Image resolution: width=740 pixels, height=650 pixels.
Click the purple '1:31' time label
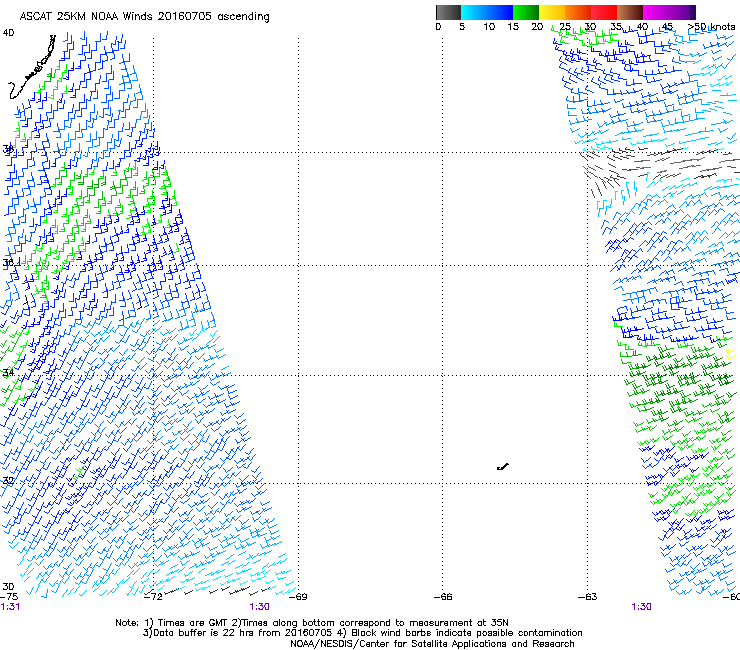coord(10,607)
